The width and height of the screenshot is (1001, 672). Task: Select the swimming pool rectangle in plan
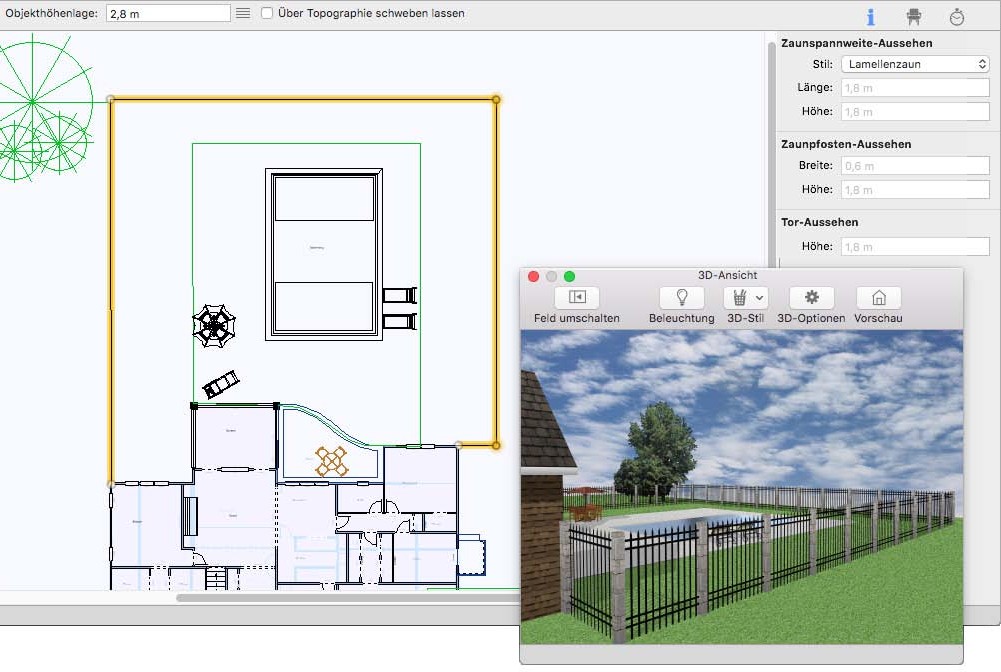pyautogui.click(x=324, y=254)
